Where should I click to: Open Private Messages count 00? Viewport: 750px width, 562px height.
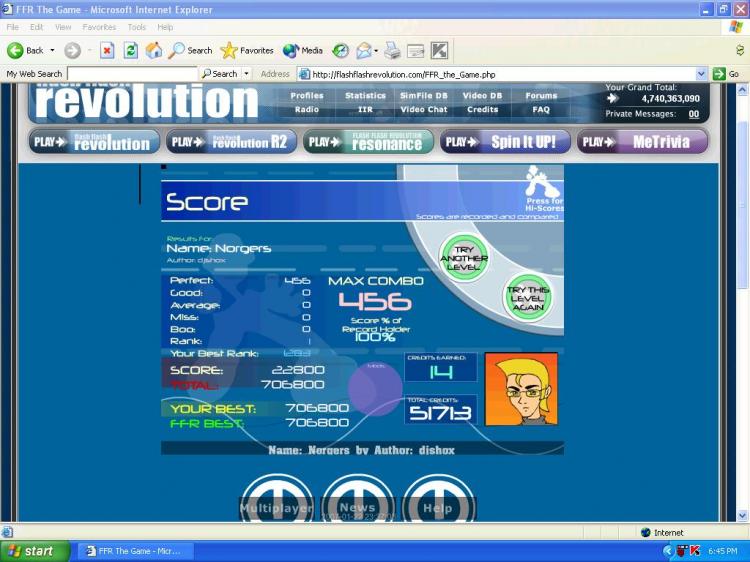coord(694,114)
